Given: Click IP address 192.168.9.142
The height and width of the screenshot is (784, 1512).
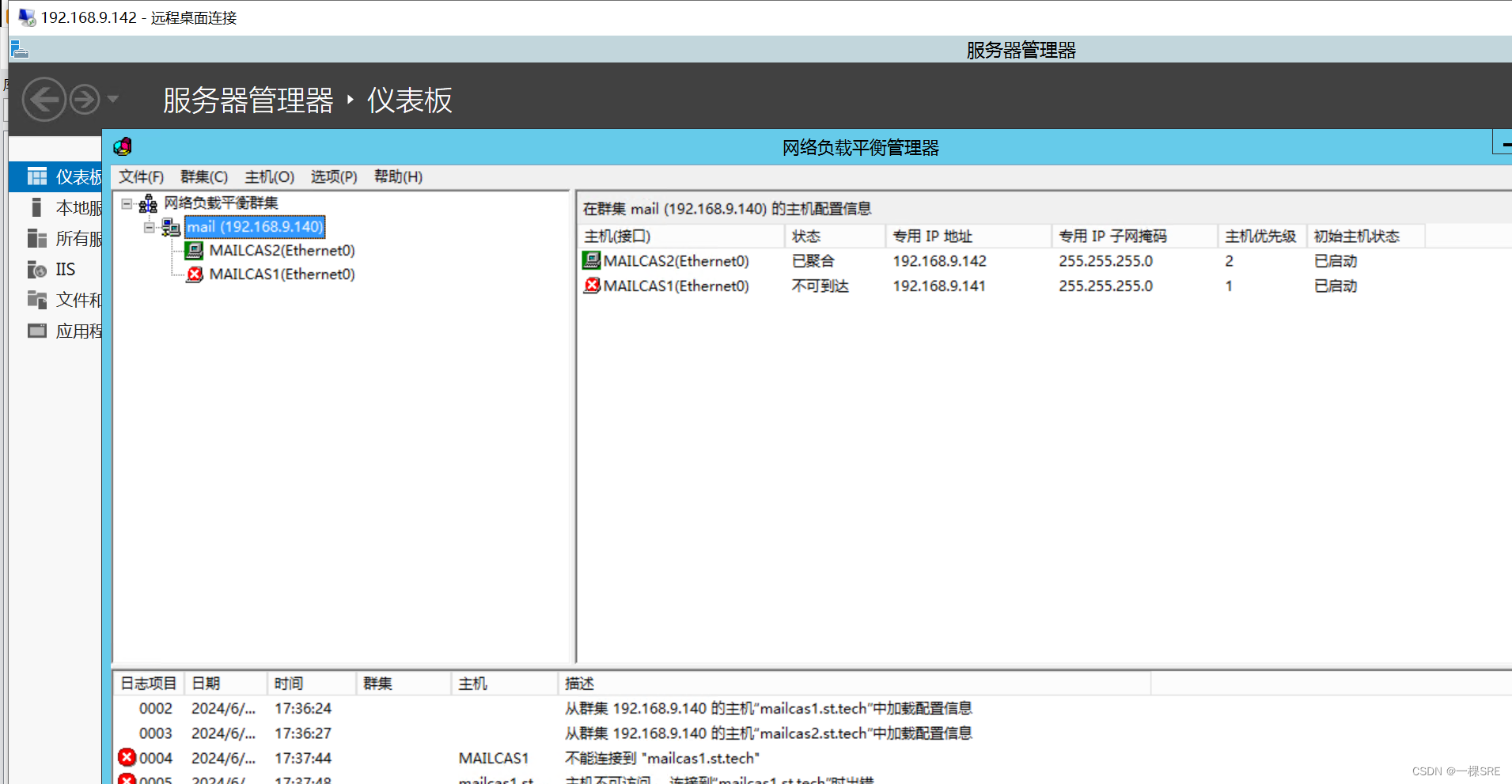Looking at the screenshot, I should pyautogui.click(x=940, y=261).
